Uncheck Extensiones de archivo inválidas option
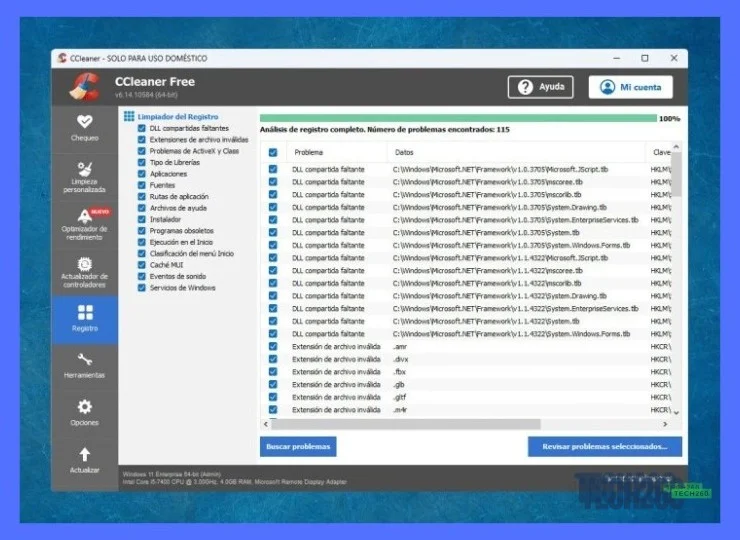 coord(142,139)
